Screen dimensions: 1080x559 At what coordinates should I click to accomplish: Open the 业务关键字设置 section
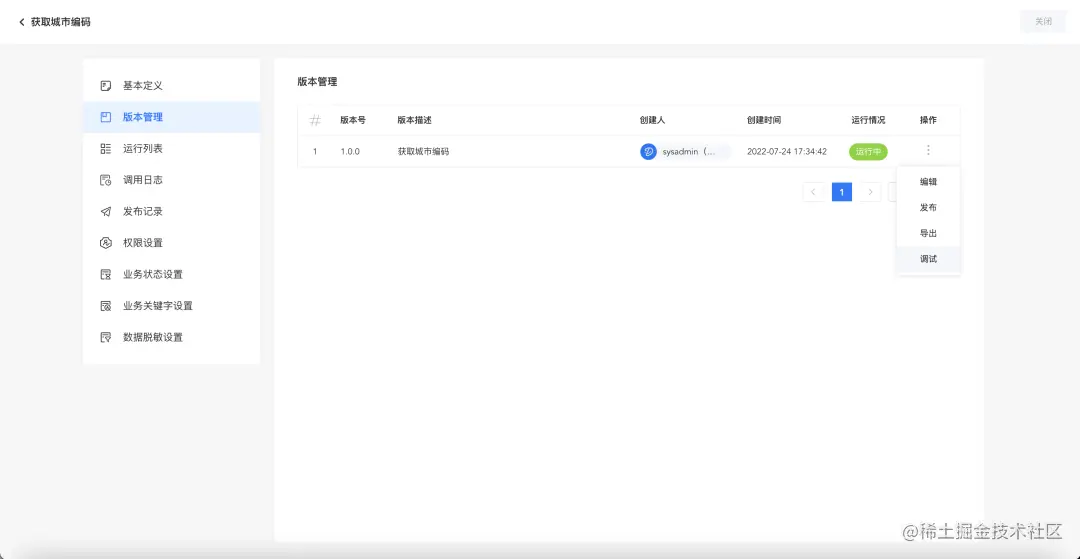172,306
